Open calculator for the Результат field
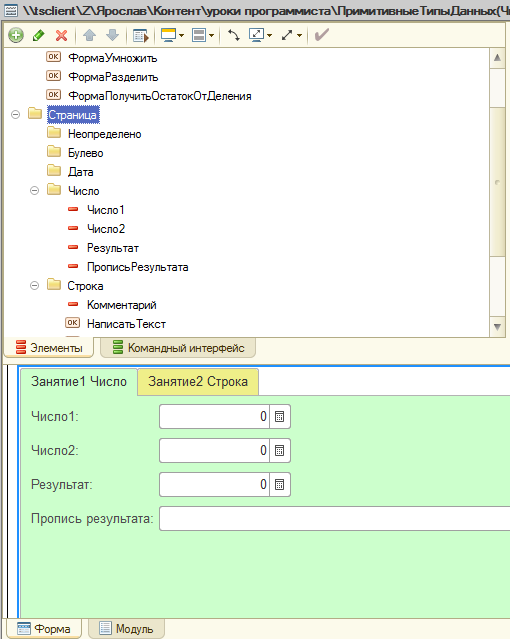The image size is (510, 639). (280, 485)
